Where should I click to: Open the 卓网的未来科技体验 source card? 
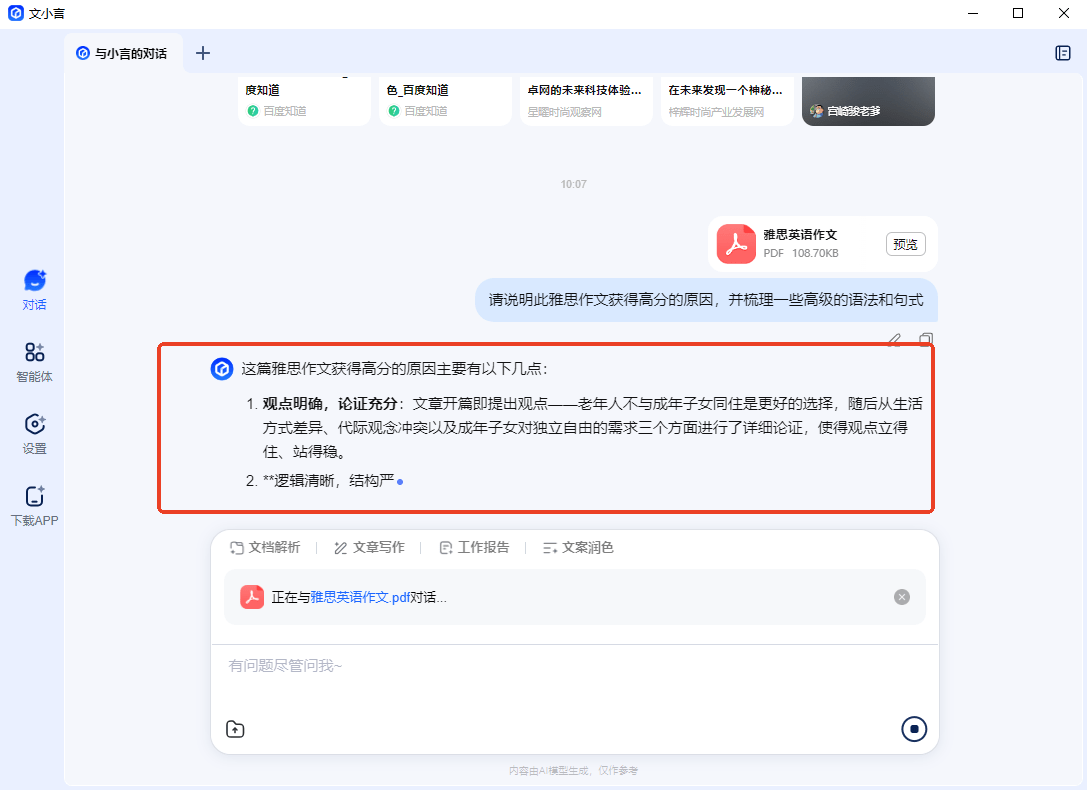point(586,100)
